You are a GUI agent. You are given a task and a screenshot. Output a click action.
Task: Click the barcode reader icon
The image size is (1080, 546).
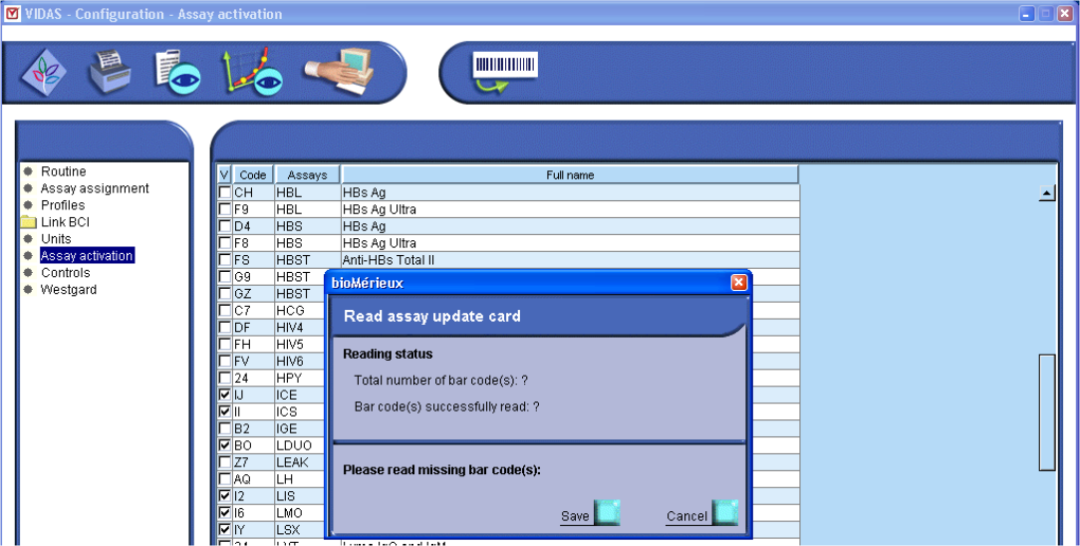pos(504,71)
